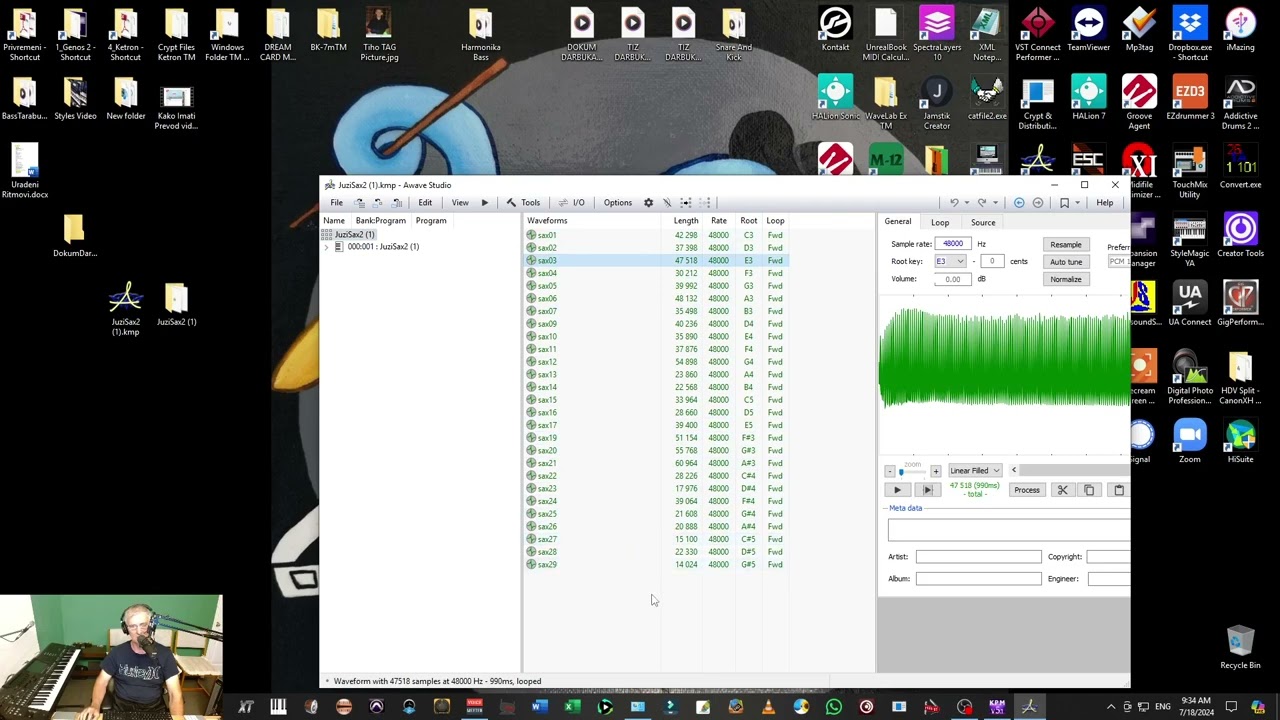This screenshot has height=720, width=1280.
Task: Click the Bank:Program column header
Action: click(x=381, y=221)
